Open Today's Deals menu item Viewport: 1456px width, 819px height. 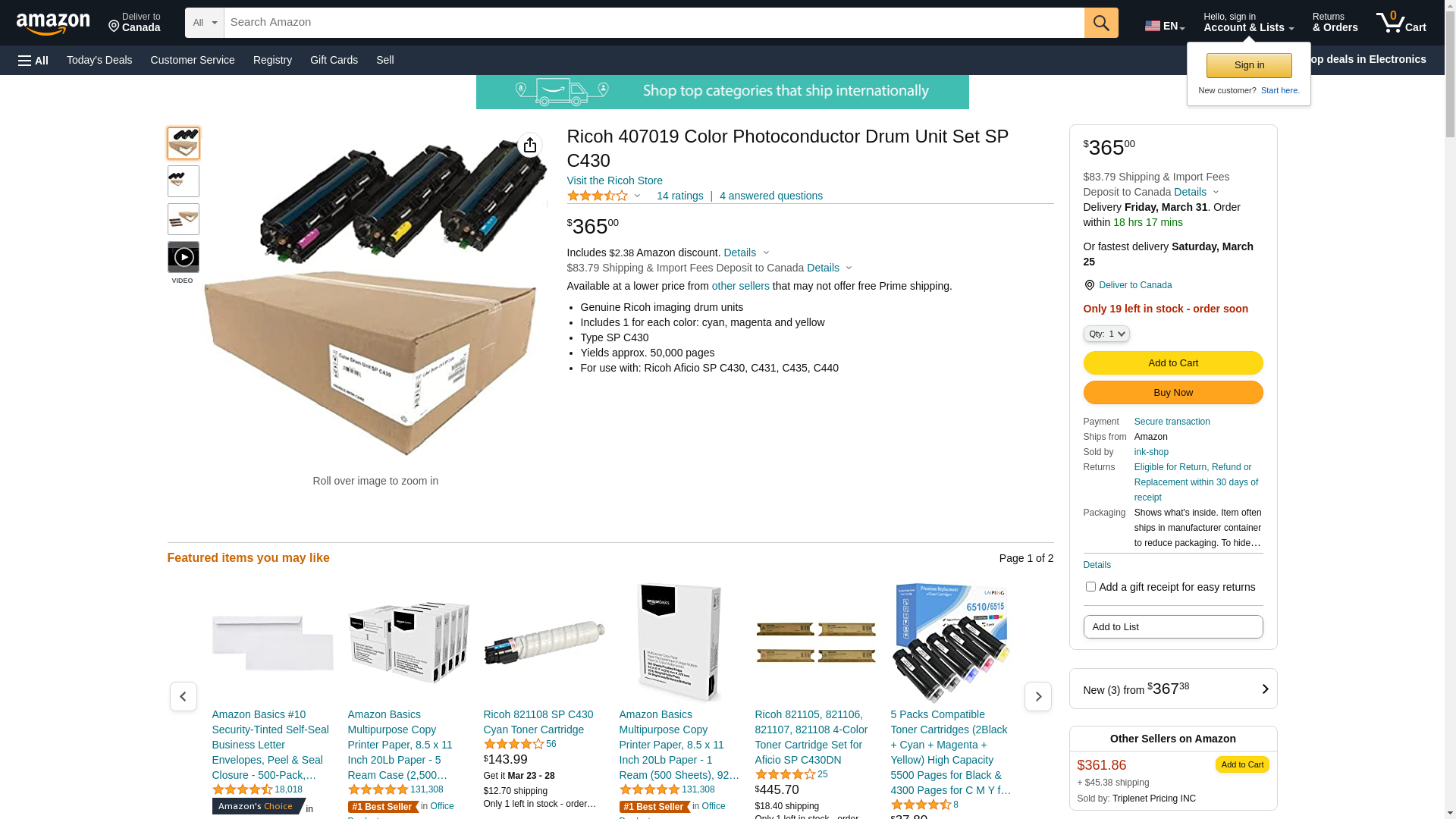click(x=99, y=60)
